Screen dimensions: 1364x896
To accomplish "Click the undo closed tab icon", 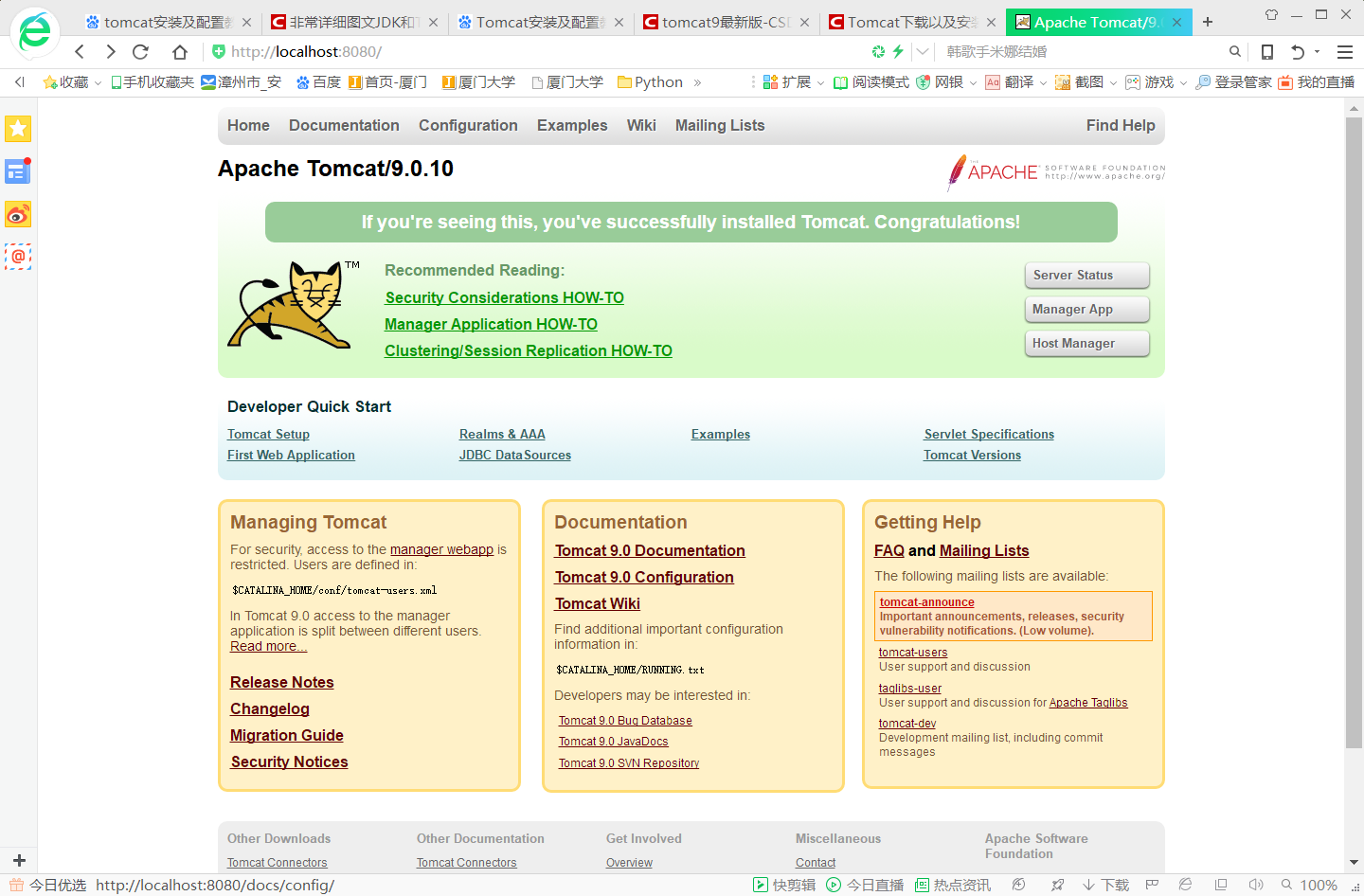I will [x=1298, y=52].
